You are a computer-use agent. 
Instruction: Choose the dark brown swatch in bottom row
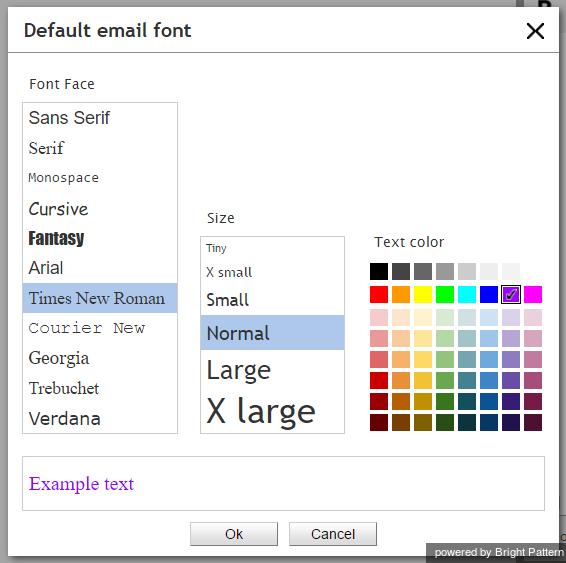[x=401, y=423]
